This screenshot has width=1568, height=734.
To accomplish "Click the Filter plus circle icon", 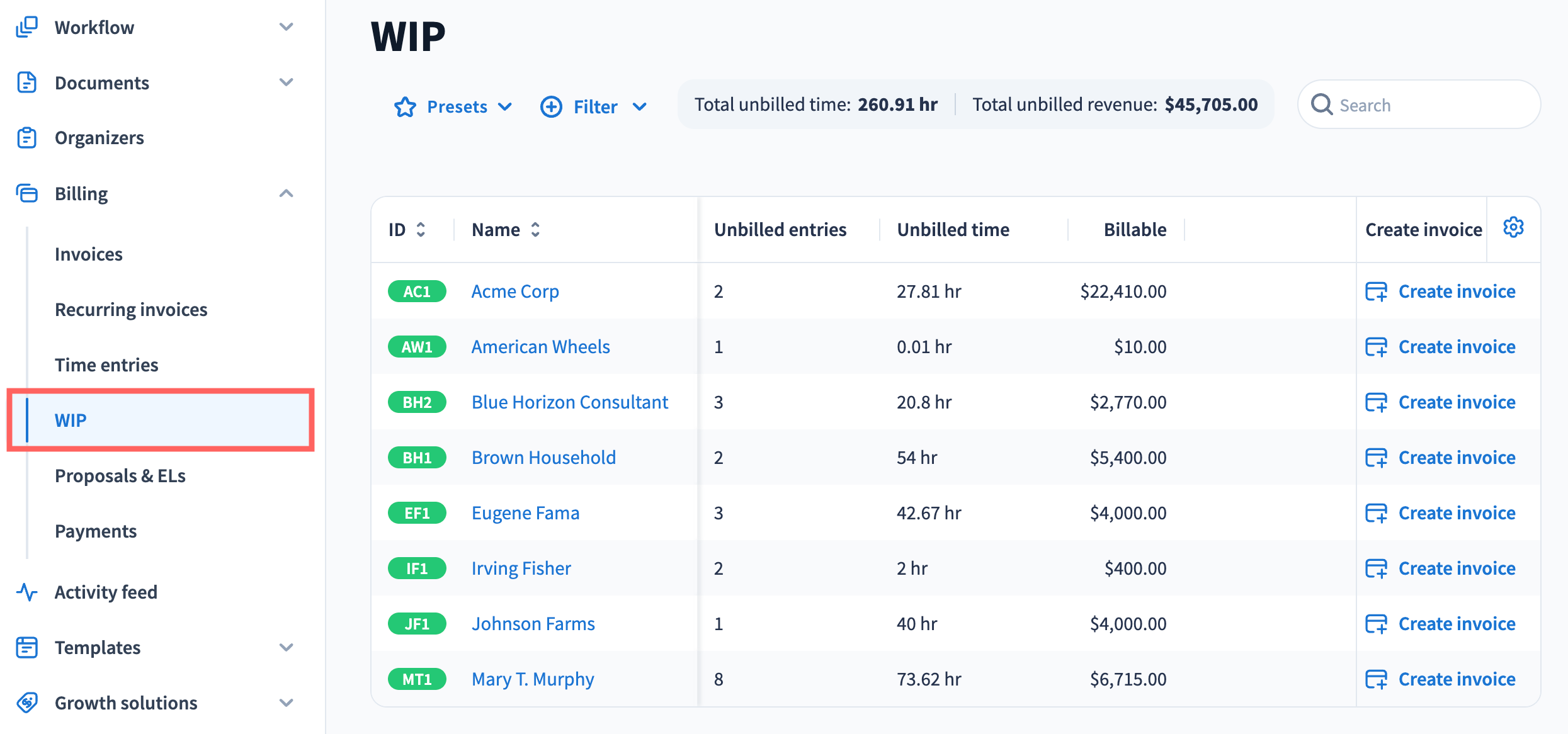I will click(551, 106).
